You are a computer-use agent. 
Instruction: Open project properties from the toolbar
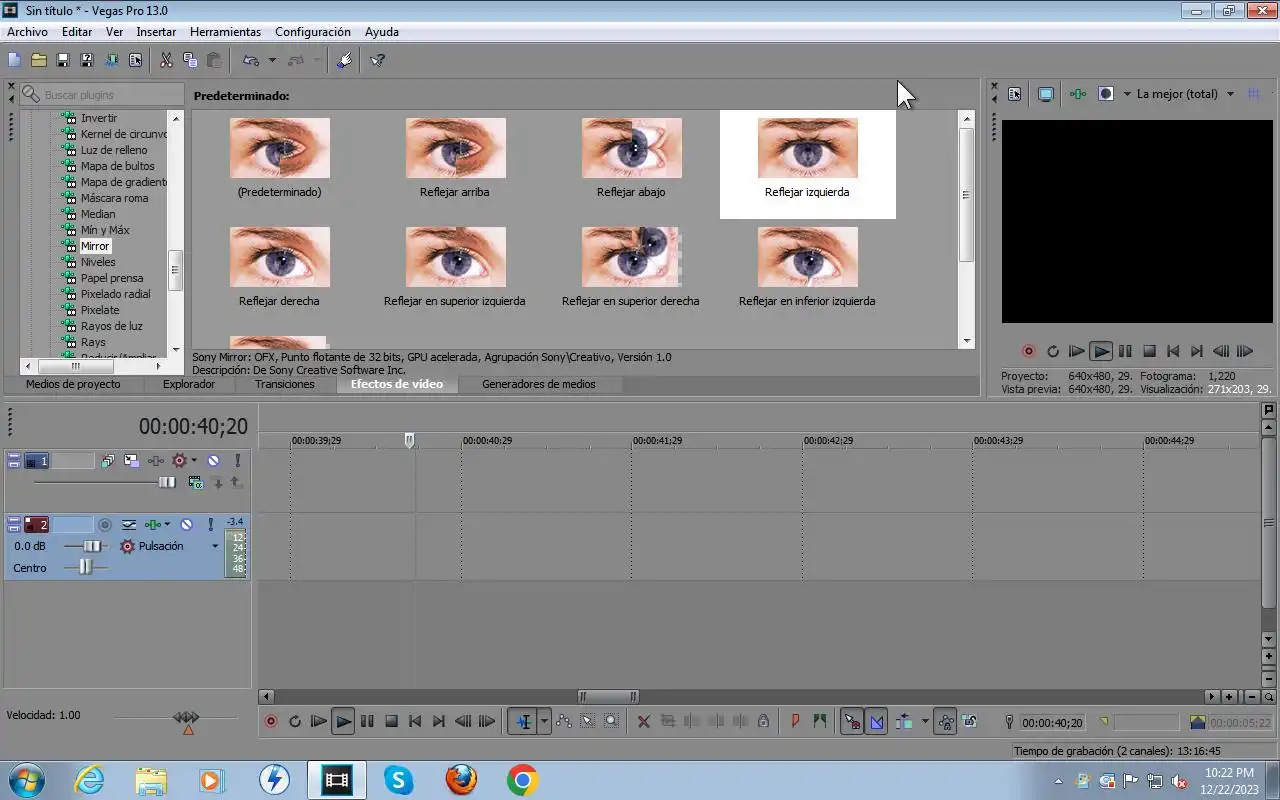[135, 60]
